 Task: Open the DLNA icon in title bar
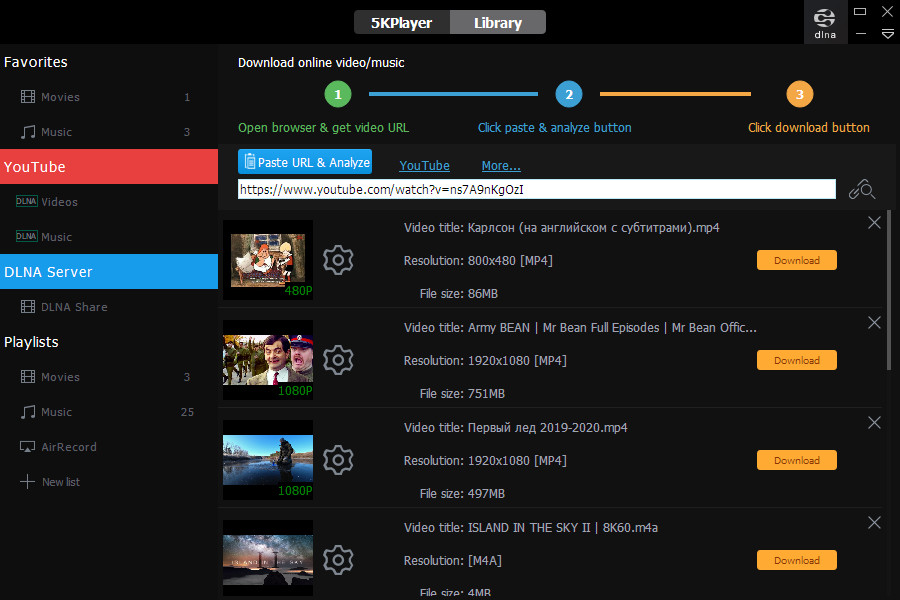click(x=825, y=22)
